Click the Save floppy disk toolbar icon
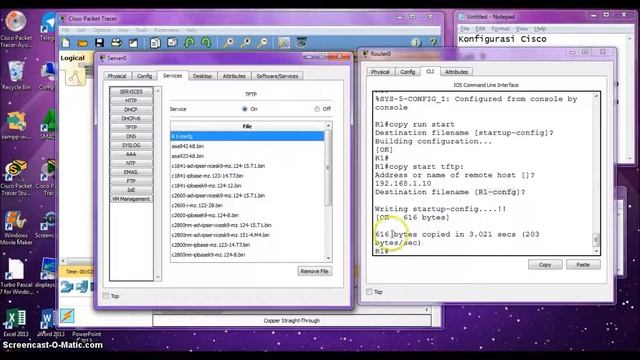640x360 pixels. (x=99, y=42)
